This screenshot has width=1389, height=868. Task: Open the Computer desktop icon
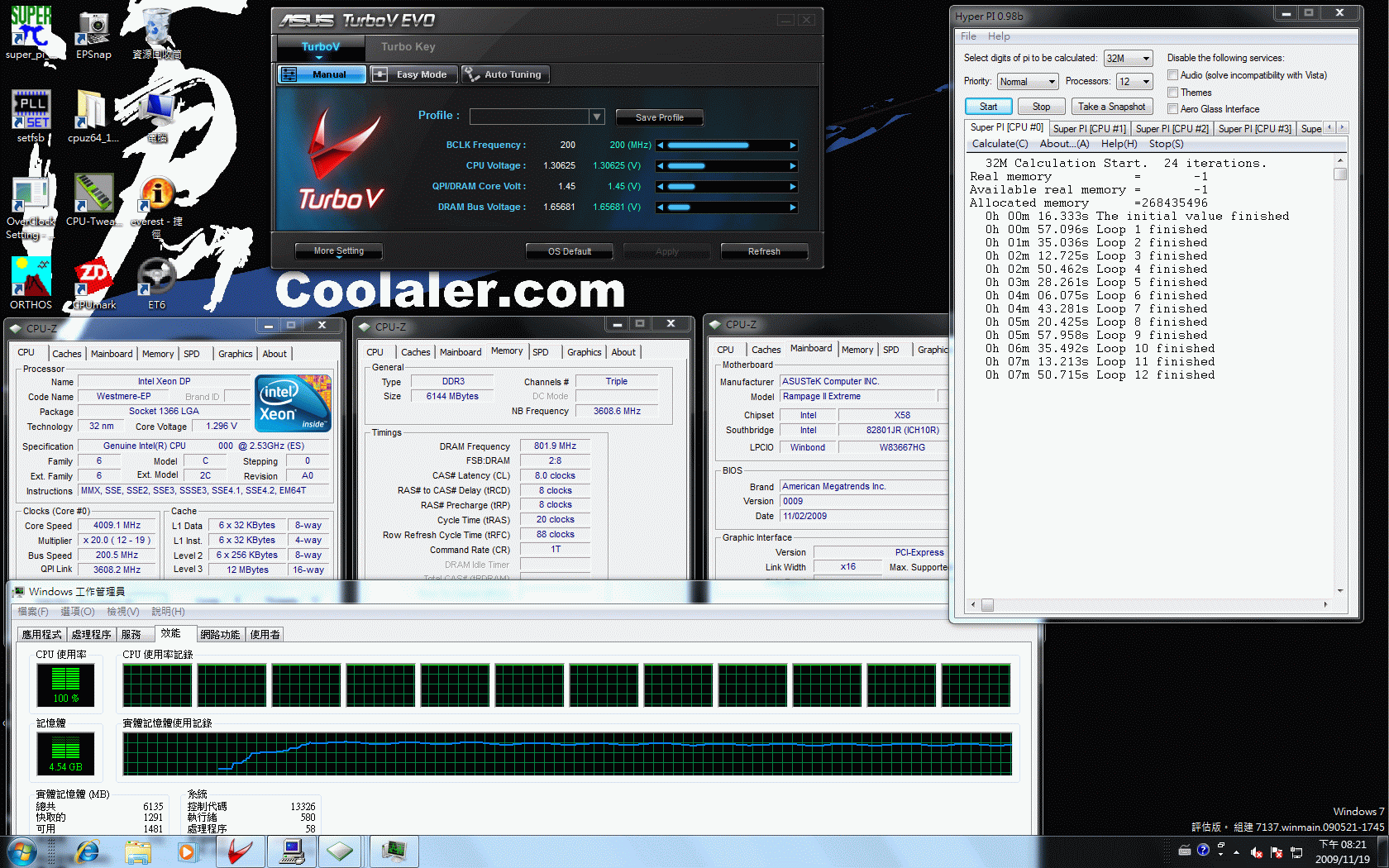pos(156,116)
